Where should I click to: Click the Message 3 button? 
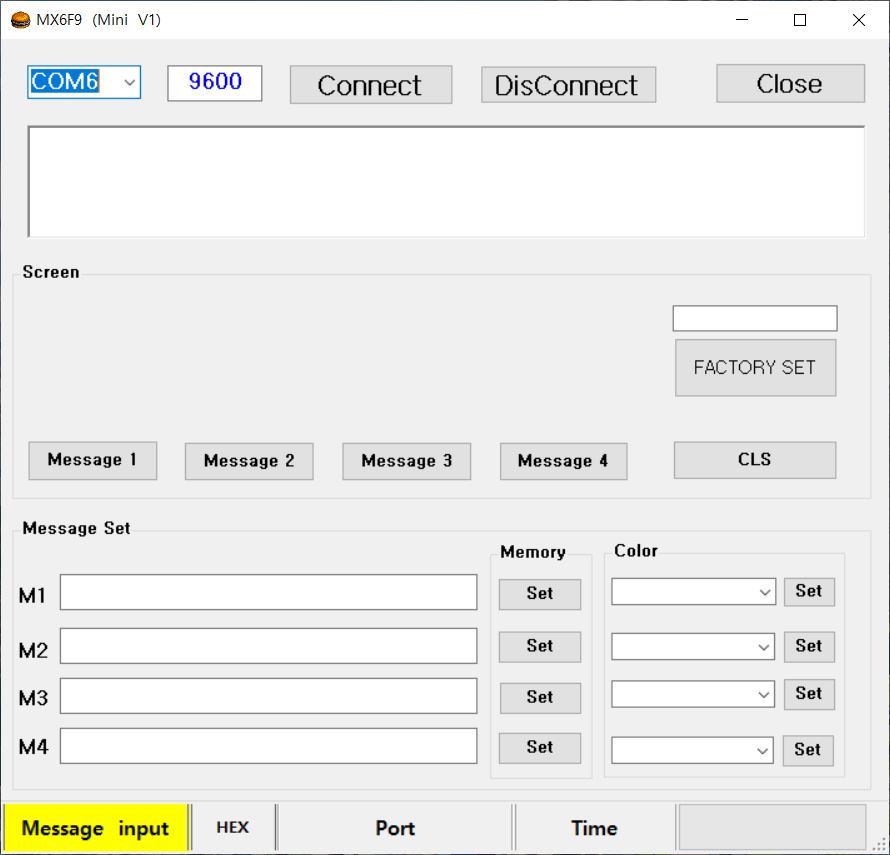tap(406, 461)
